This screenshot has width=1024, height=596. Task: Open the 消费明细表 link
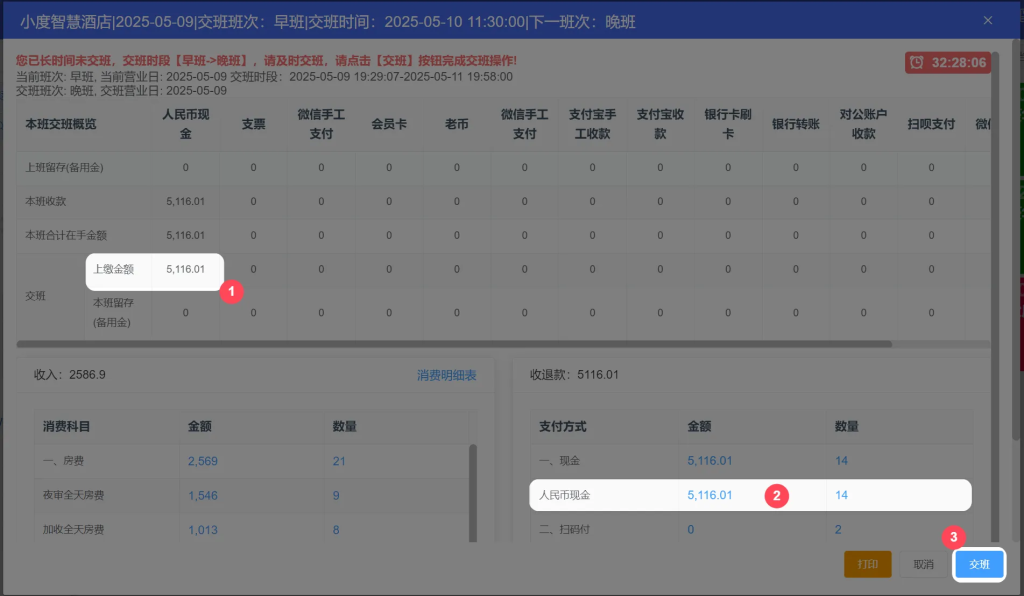click(446, 375)
